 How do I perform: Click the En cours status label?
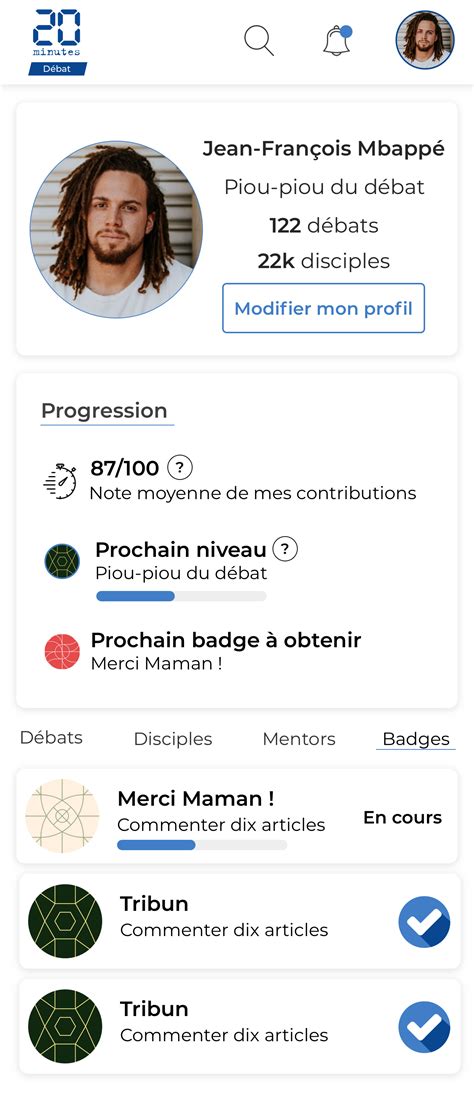click(x=402, y=817)
